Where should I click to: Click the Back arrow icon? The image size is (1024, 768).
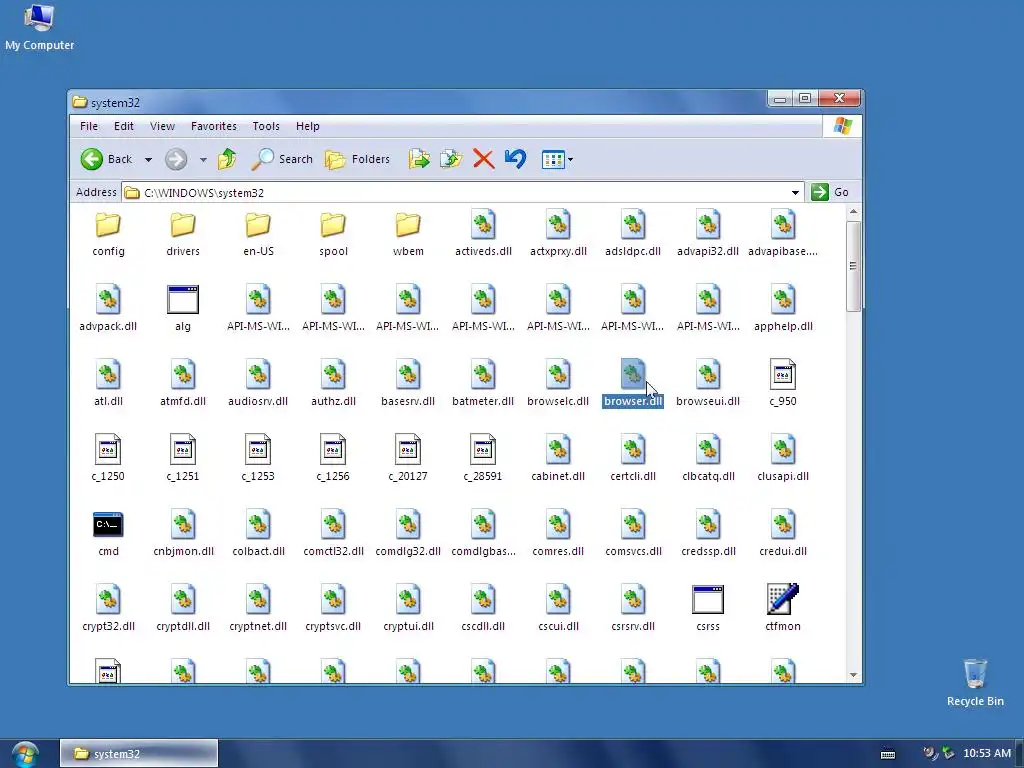[x=91, y=159]
